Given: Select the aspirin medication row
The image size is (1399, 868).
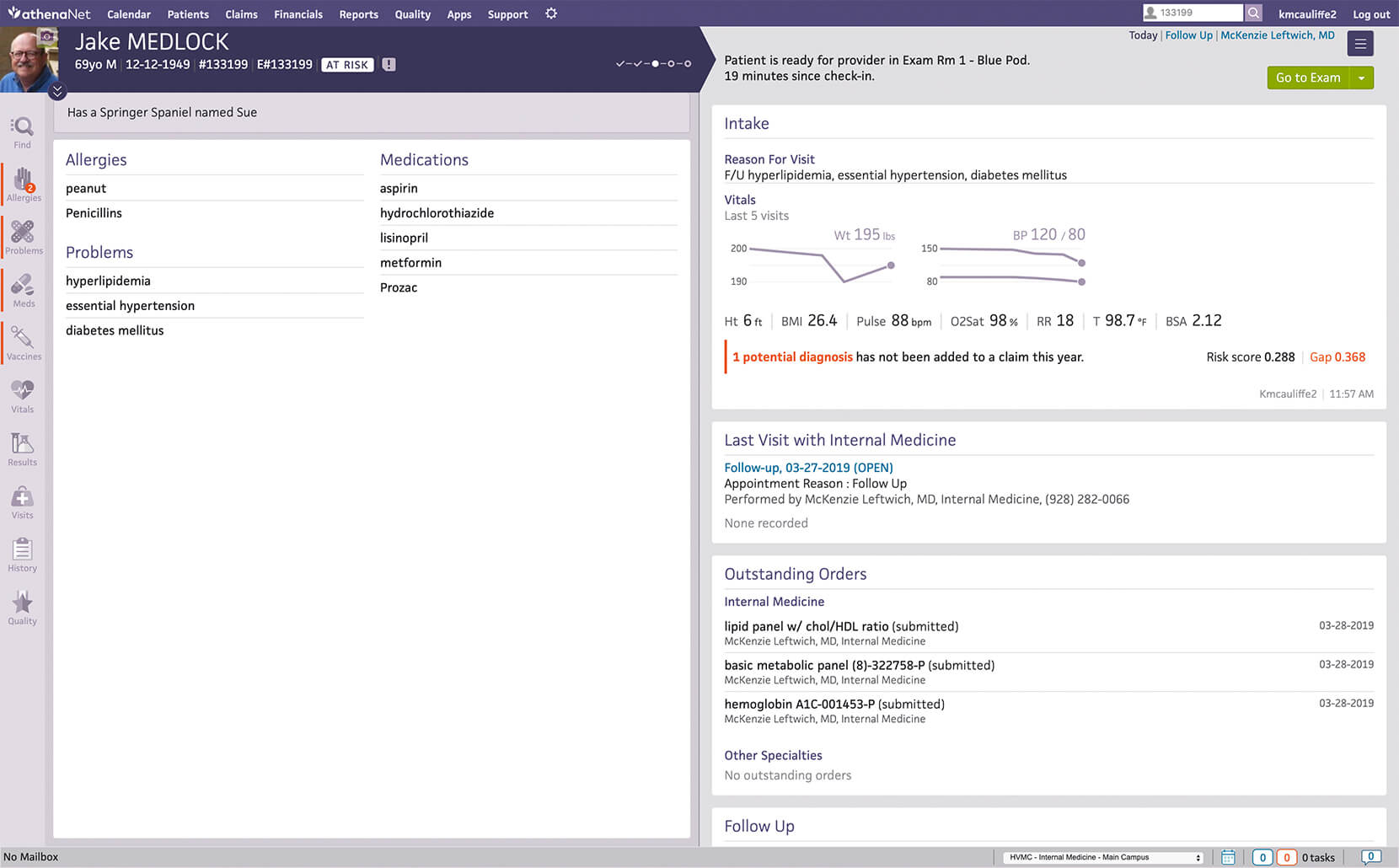Looking at the screenshot, I should point(528,189).
